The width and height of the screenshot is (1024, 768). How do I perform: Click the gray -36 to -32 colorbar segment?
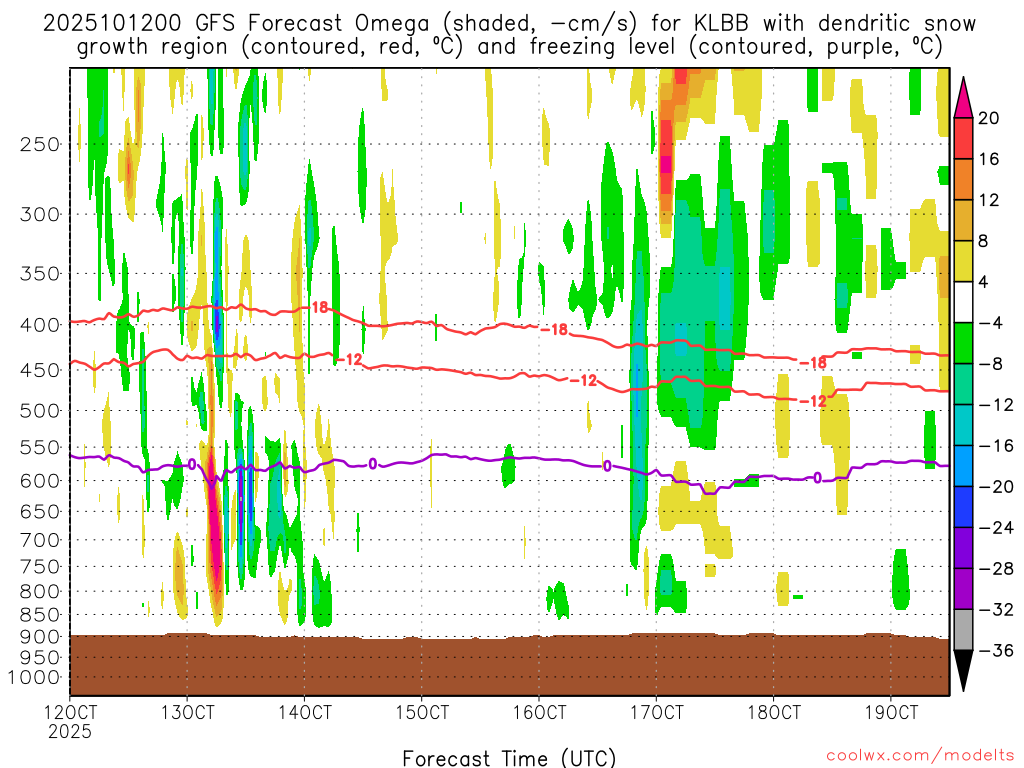tap(964, 630)
